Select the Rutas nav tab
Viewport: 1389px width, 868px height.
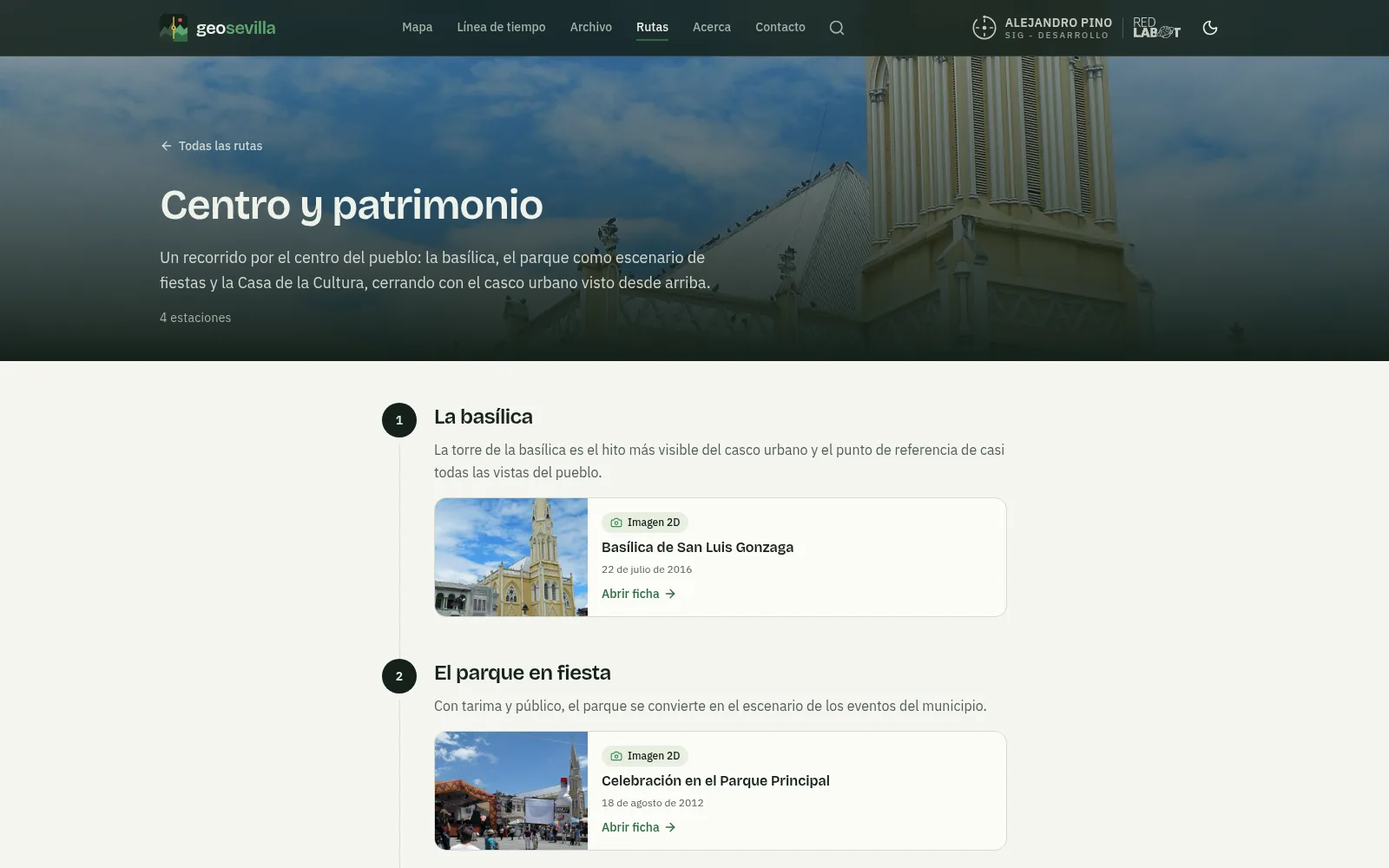[x=652, y=27]
